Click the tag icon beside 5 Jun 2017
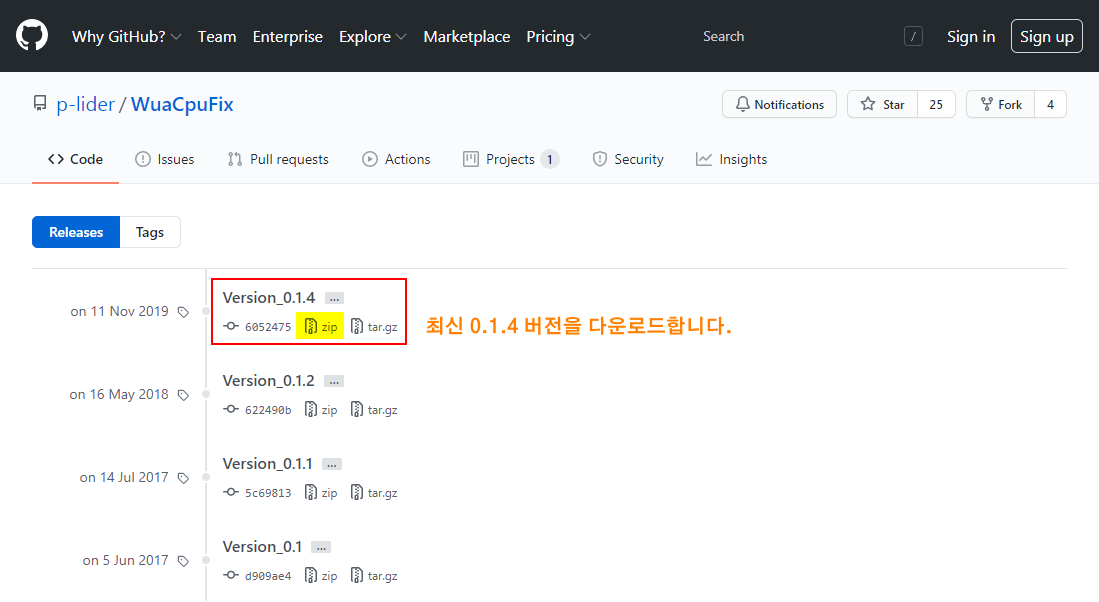The width and height of the screenshot is (1099, 602). (184, 561)
